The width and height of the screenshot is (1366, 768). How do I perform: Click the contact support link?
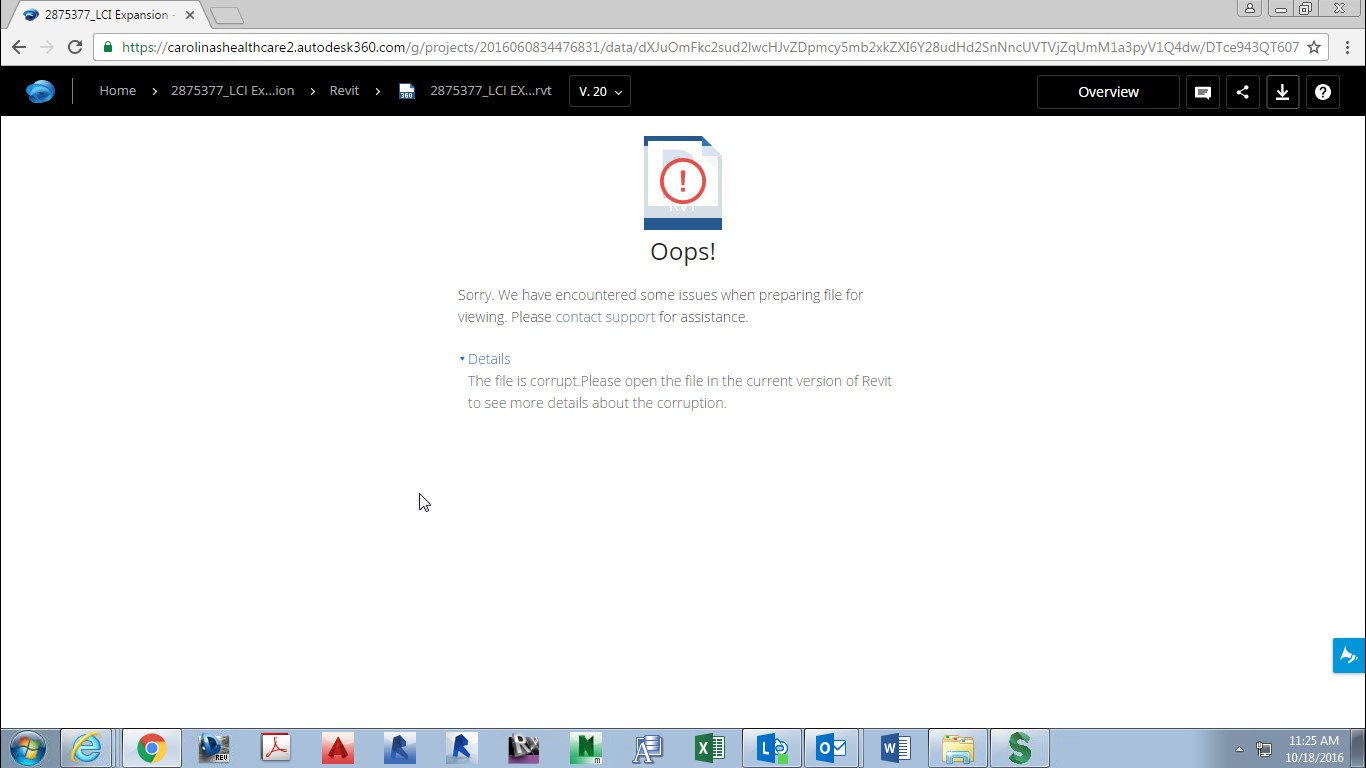coord(605,317)
